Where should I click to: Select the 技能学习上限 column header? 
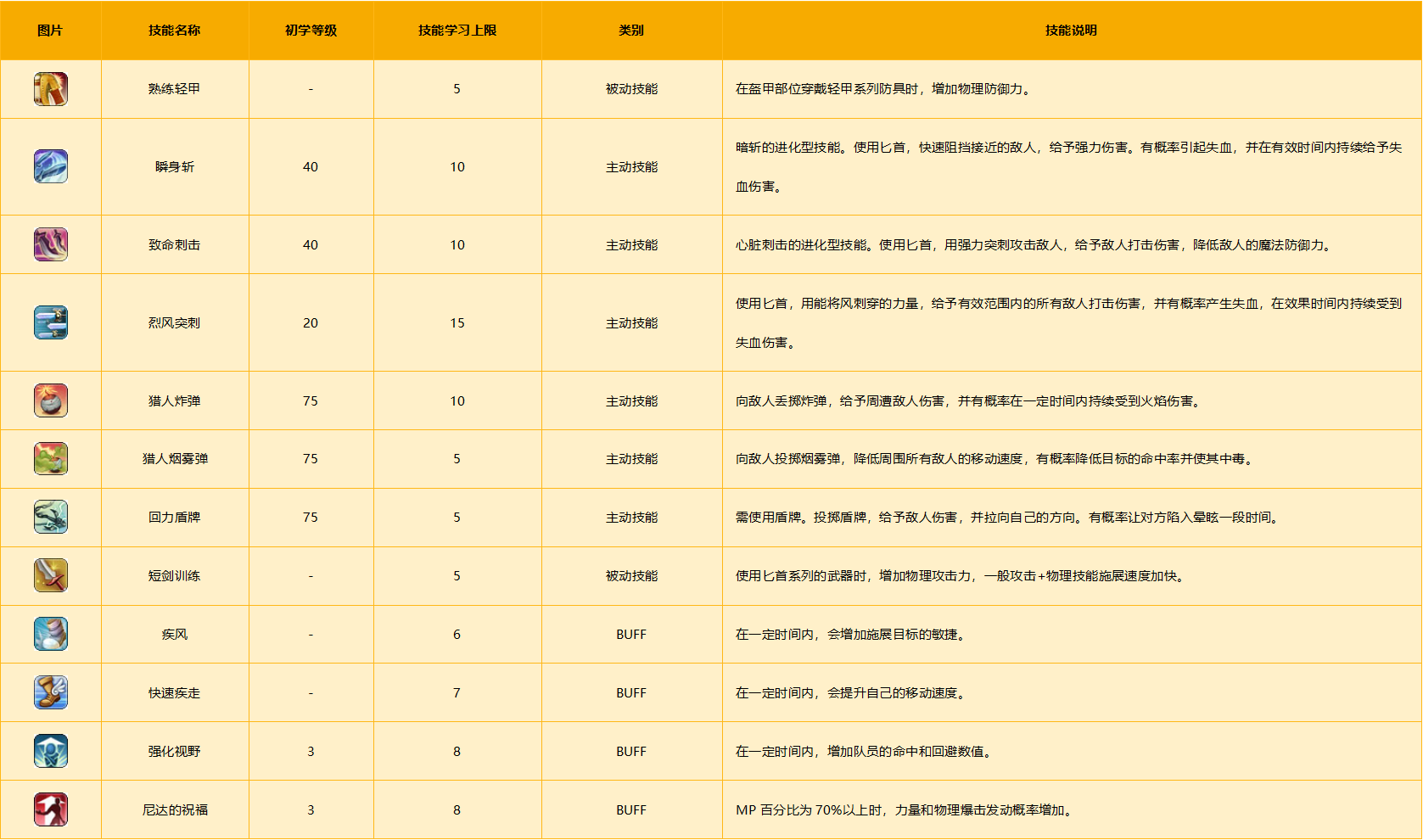457,31
